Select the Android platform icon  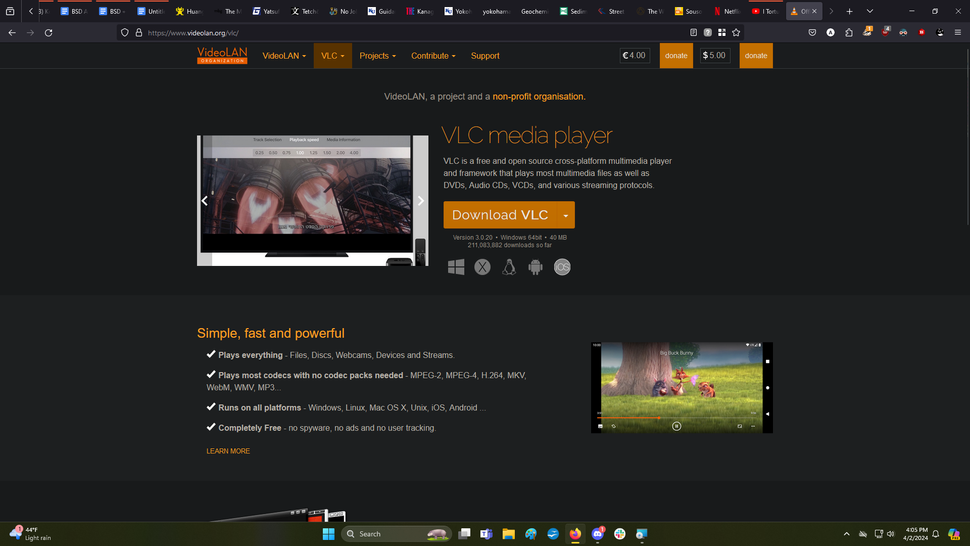(535, 267)
